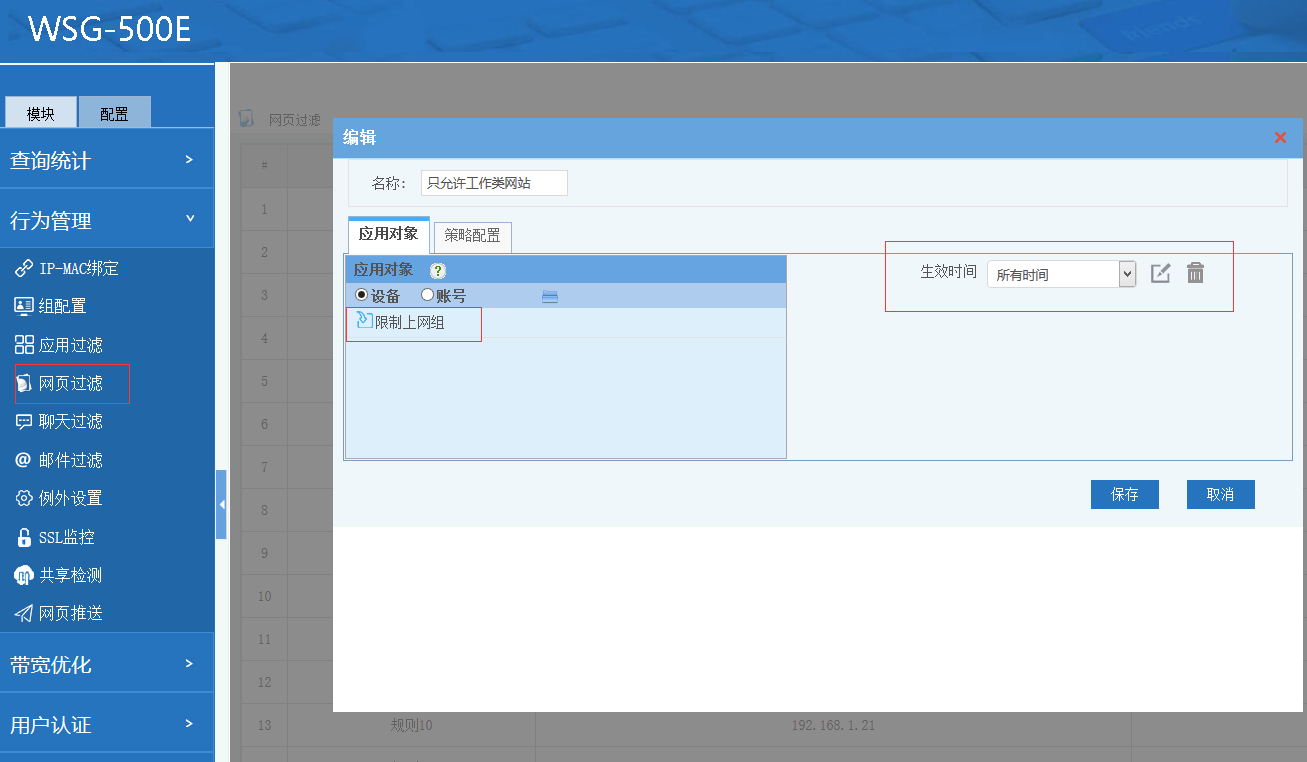The image size is (1307, 762).
Task: Click the 取消 button
Action: (x=1220, y=494)
